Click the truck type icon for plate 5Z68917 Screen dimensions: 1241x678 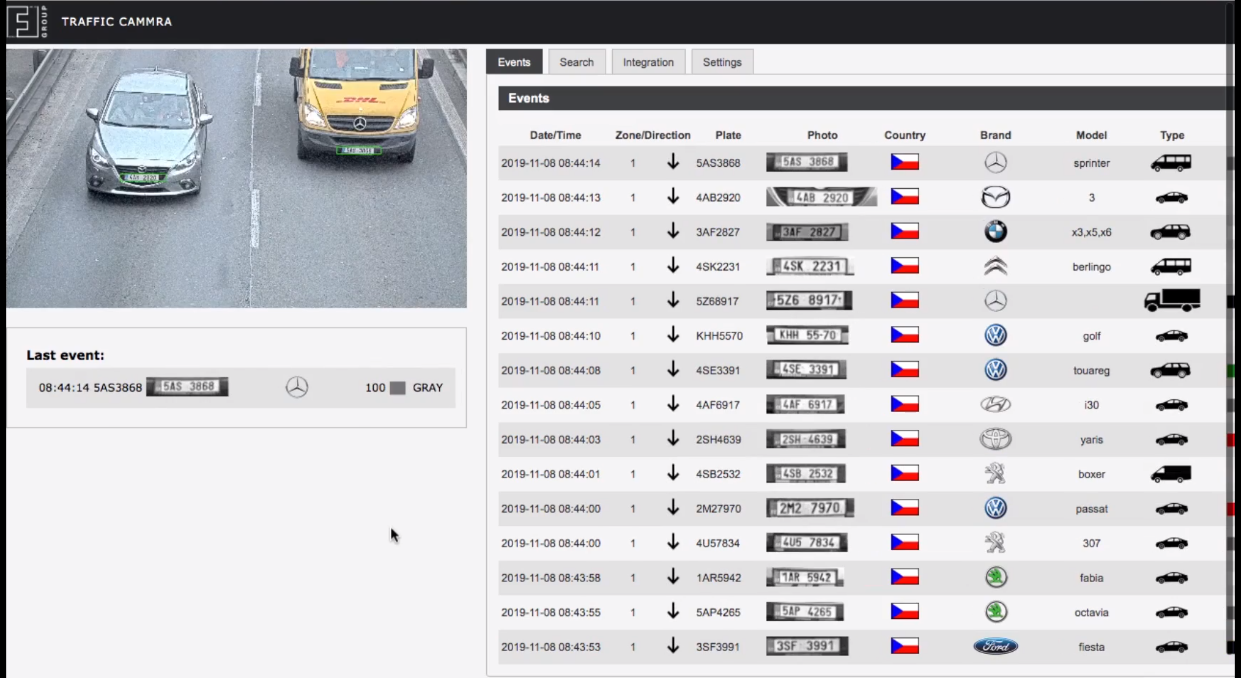(1172, 300)
